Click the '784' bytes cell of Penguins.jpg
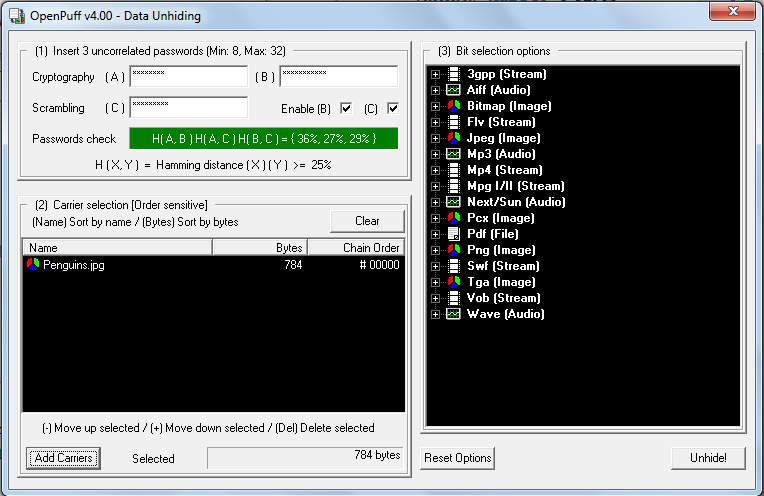 [293, 265]
